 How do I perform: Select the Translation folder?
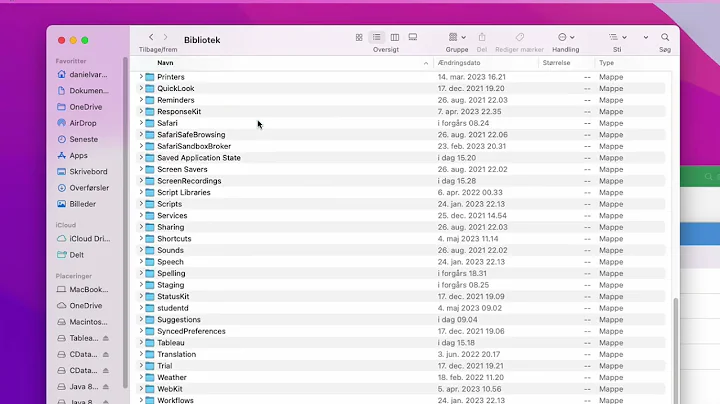tap(401, 354)
